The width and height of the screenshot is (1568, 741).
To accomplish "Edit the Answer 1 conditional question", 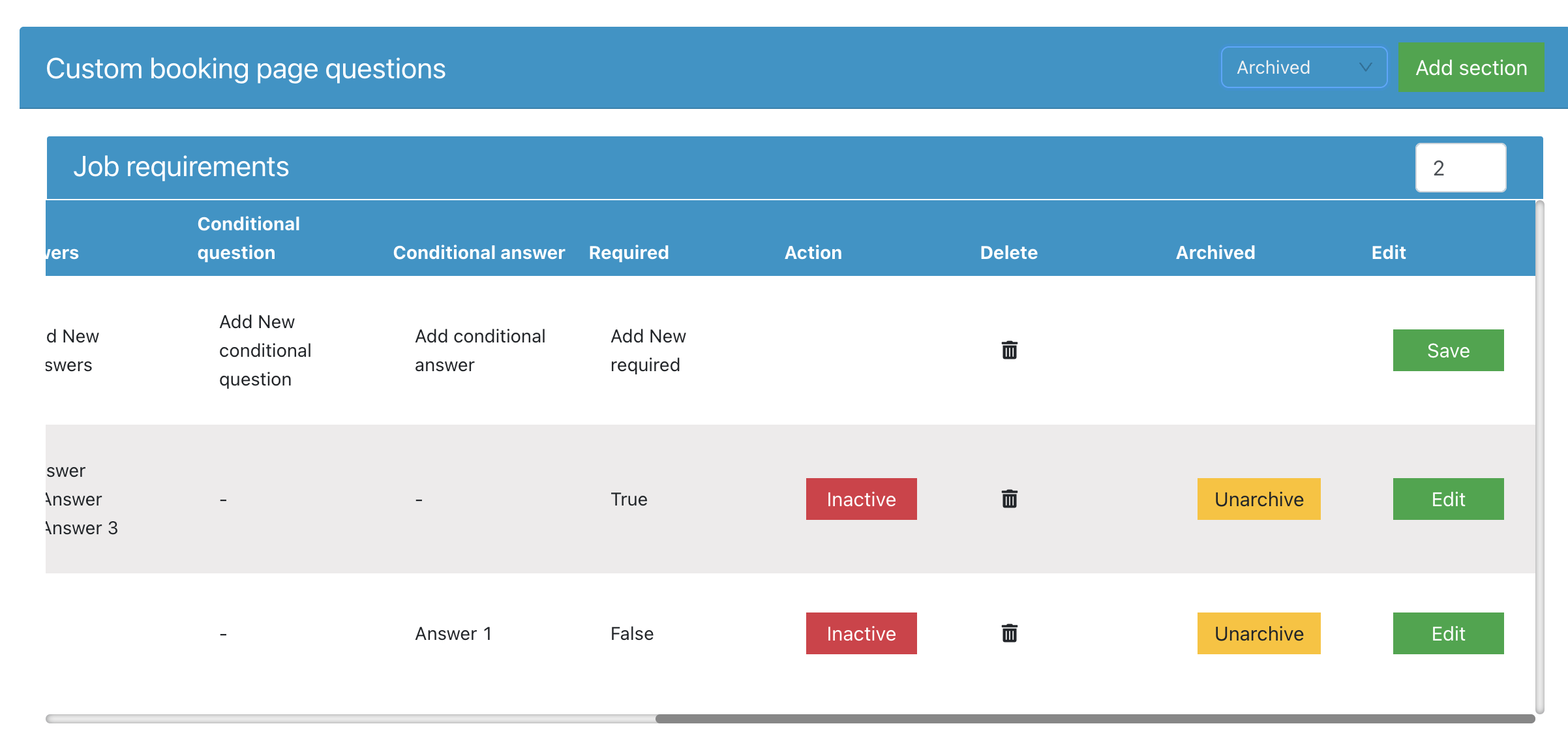I will pyautogui.click(x=1448, y=633).
